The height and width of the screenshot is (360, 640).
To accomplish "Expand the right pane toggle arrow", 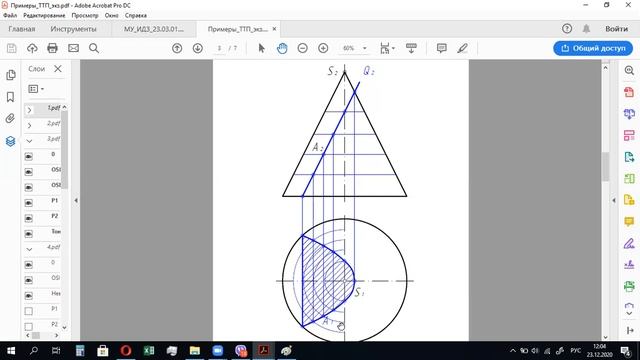I will (x=614, y=200).
